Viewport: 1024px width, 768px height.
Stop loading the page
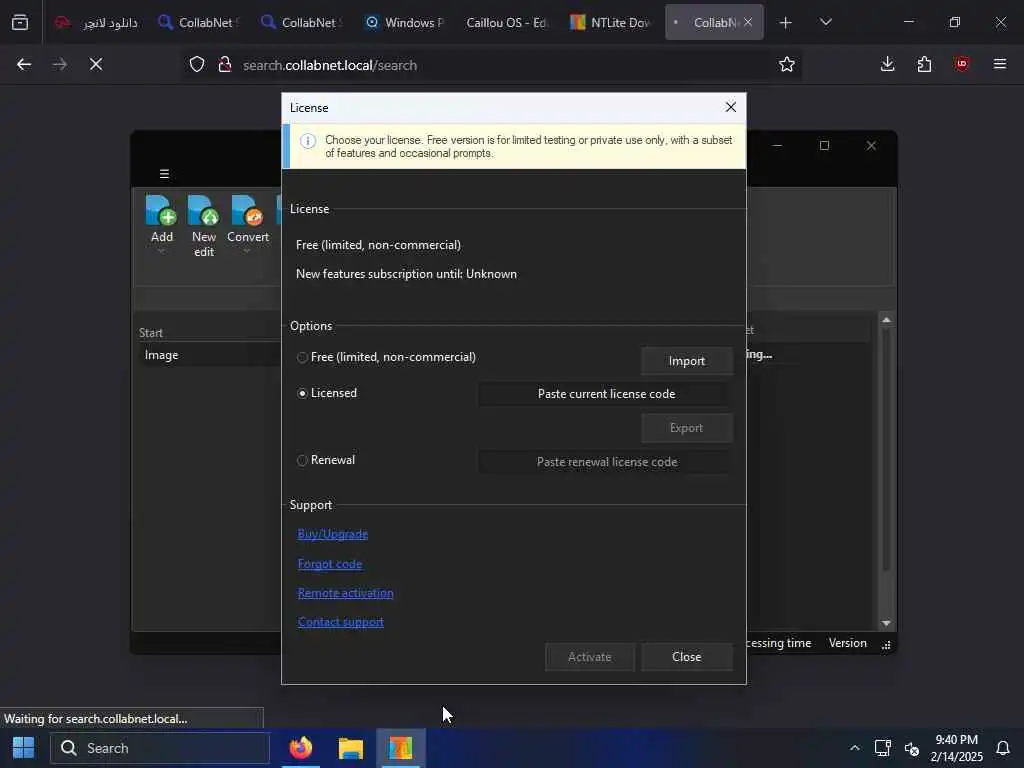coord(96,64)
